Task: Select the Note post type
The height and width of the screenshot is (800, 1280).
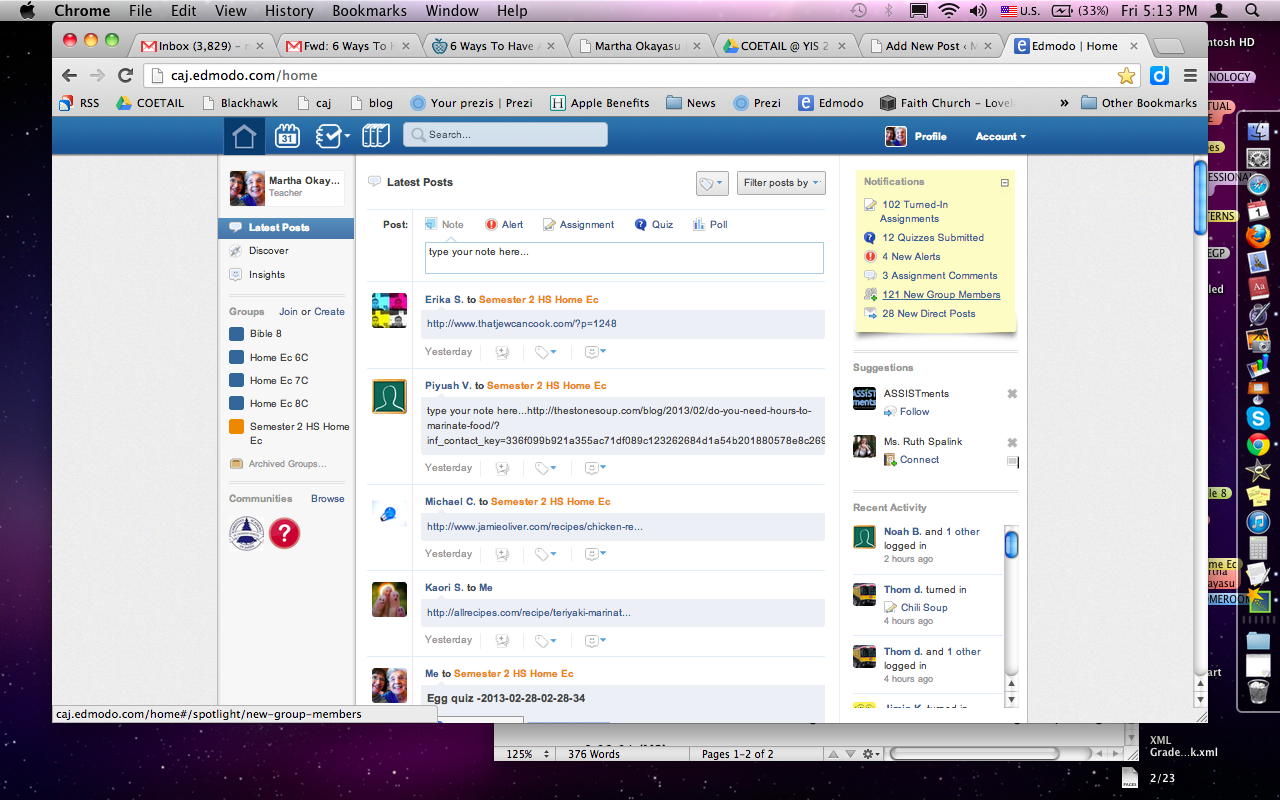Action: pyautogui.click(x=444, y=224)
